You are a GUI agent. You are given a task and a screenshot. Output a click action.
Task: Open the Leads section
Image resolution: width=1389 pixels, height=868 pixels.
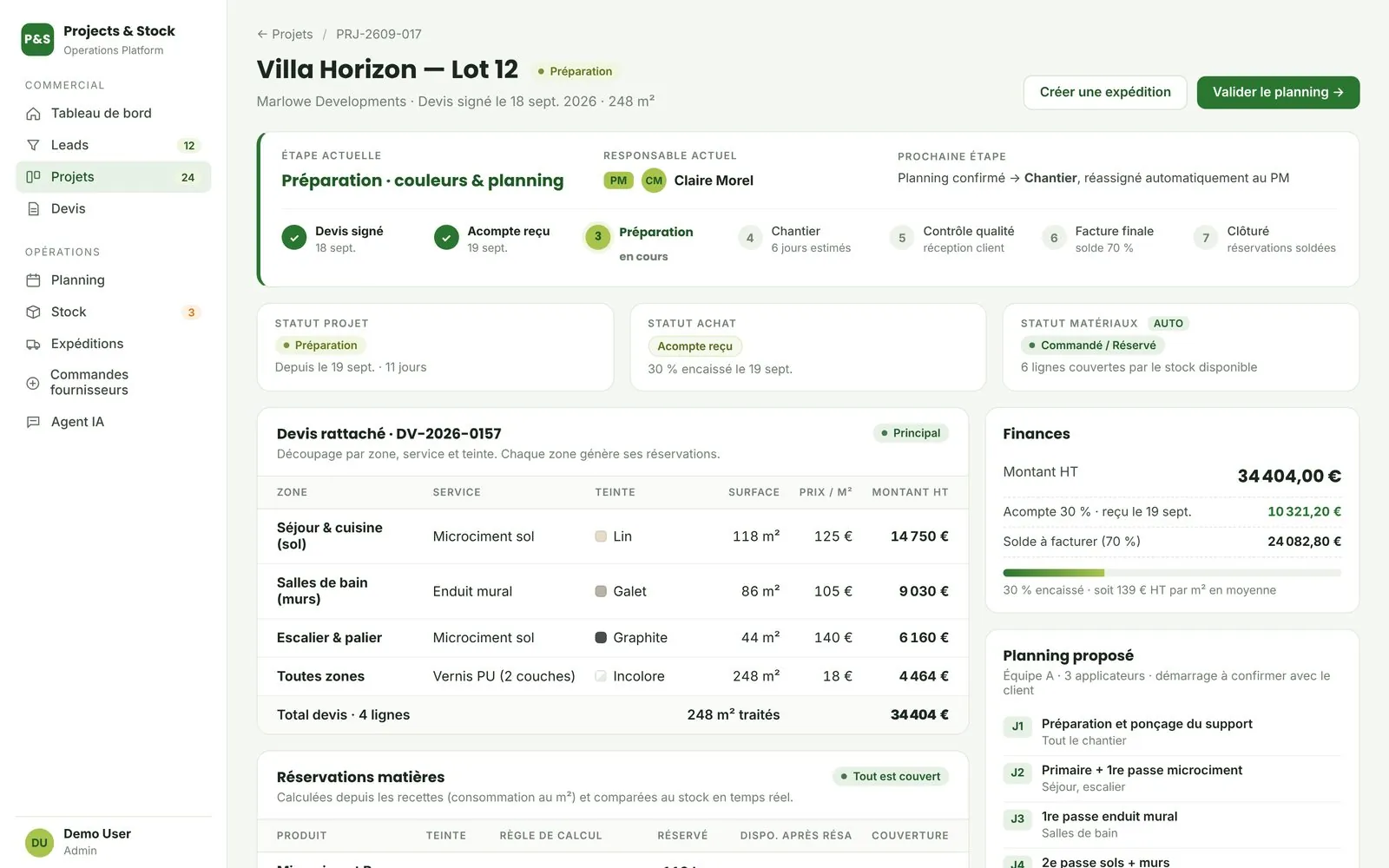coord(114,145)
